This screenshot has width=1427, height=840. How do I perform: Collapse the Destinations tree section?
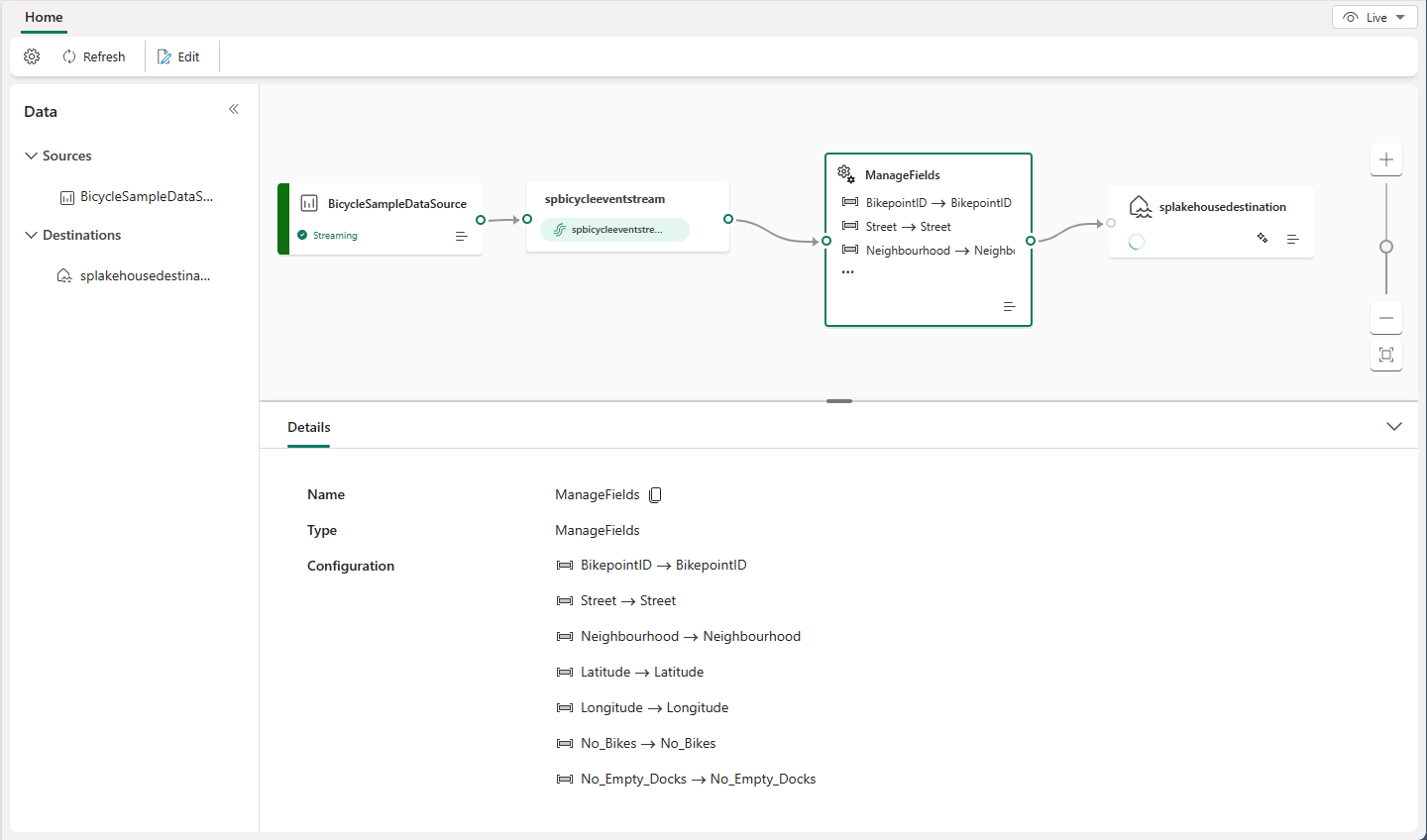(32, 235)
